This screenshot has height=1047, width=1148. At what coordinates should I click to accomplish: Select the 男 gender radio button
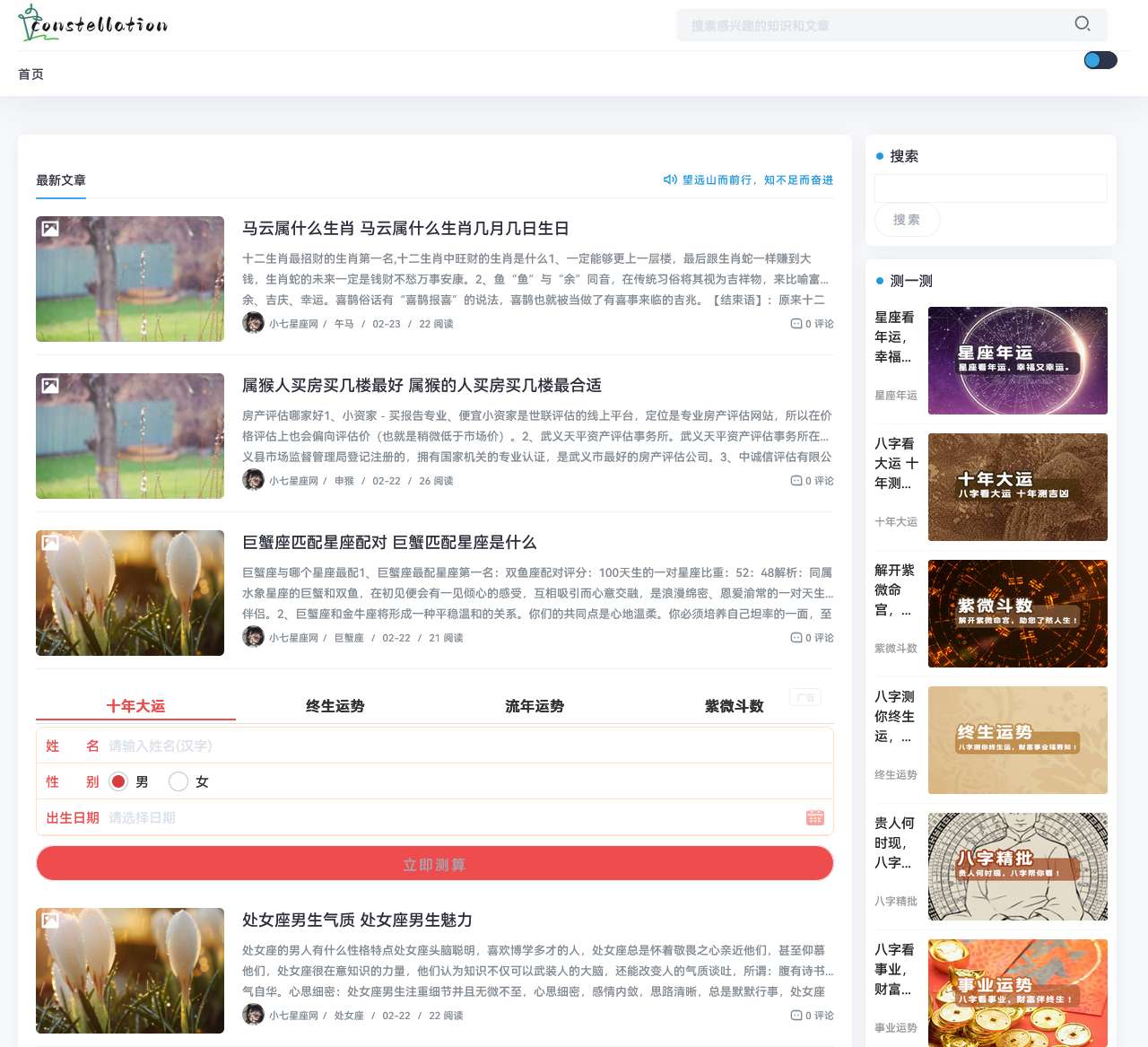coord(118,781)
